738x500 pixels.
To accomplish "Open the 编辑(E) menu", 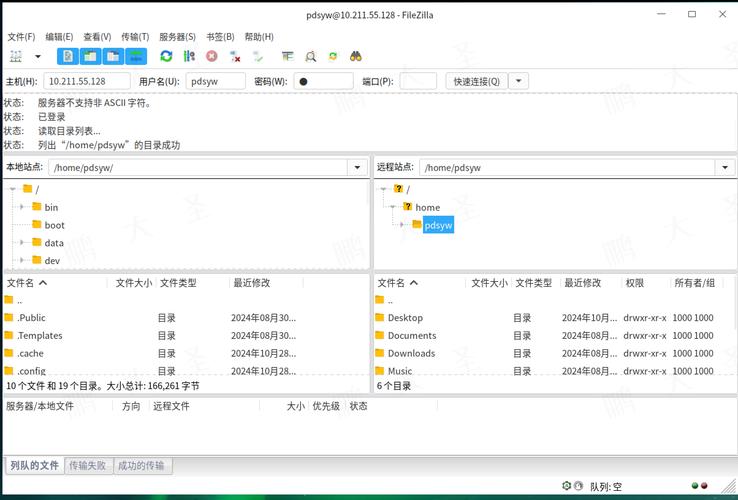I will (x=59, y=37).
